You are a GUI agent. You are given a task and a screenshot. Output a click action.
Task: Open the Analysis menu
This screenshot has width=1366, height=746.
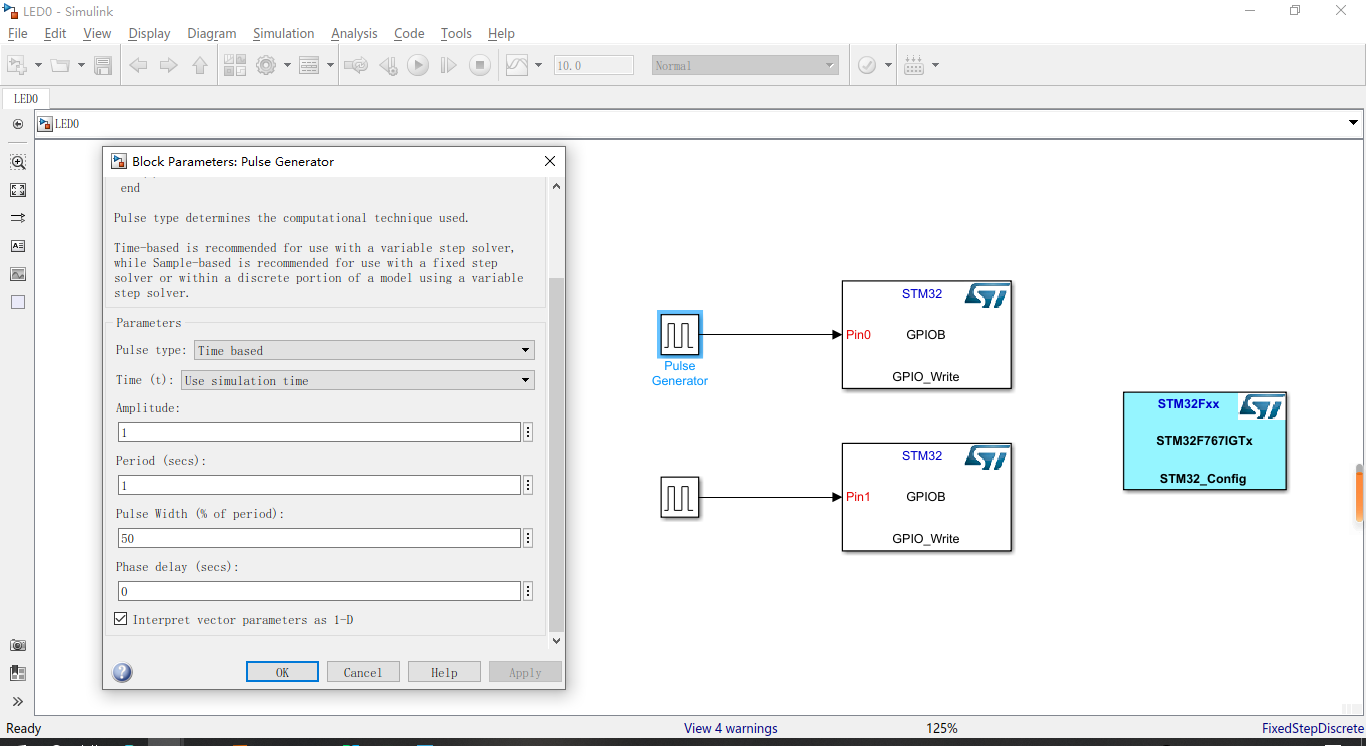[x=354, y=33]
